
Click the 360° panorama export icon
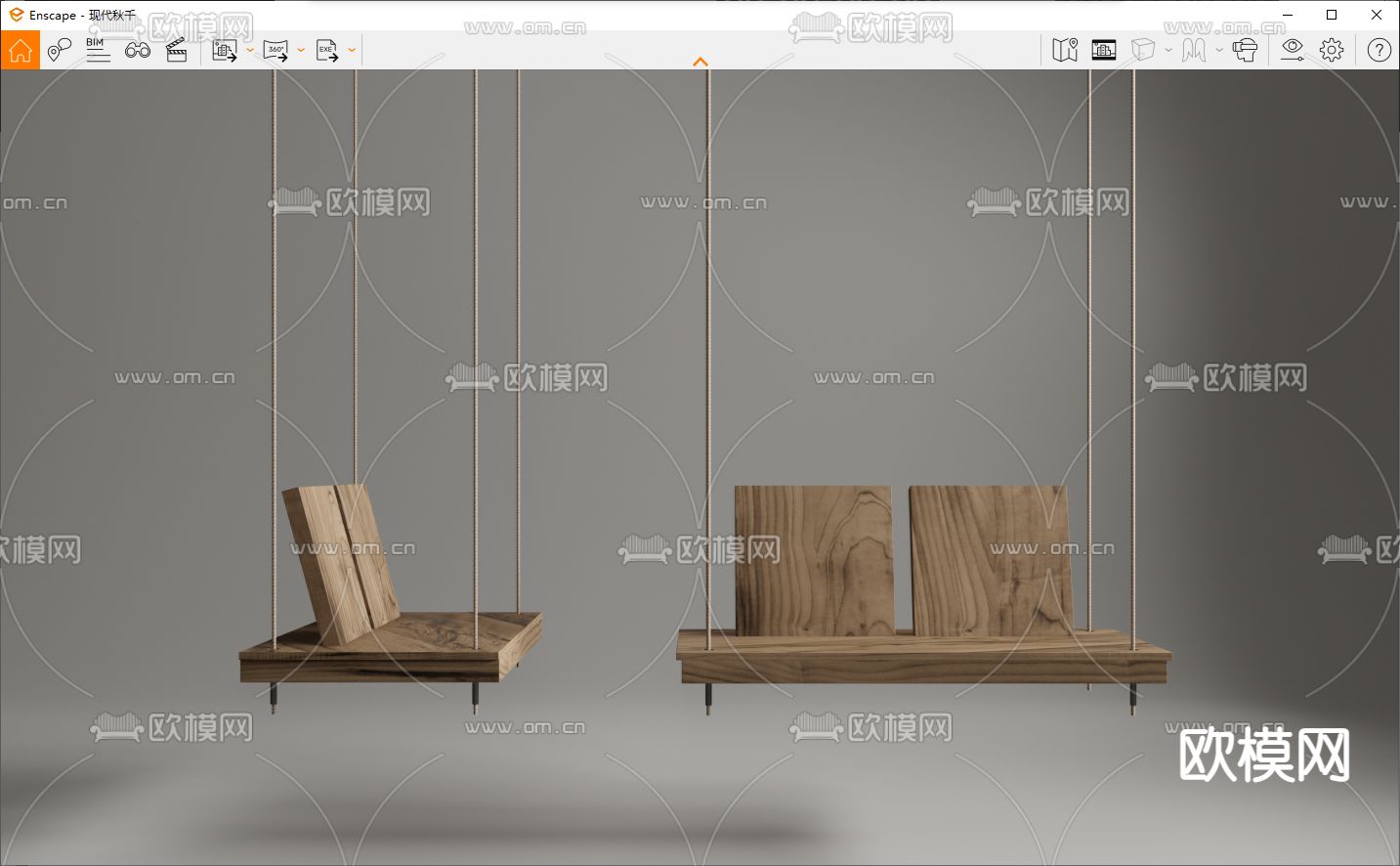(276, 51)
